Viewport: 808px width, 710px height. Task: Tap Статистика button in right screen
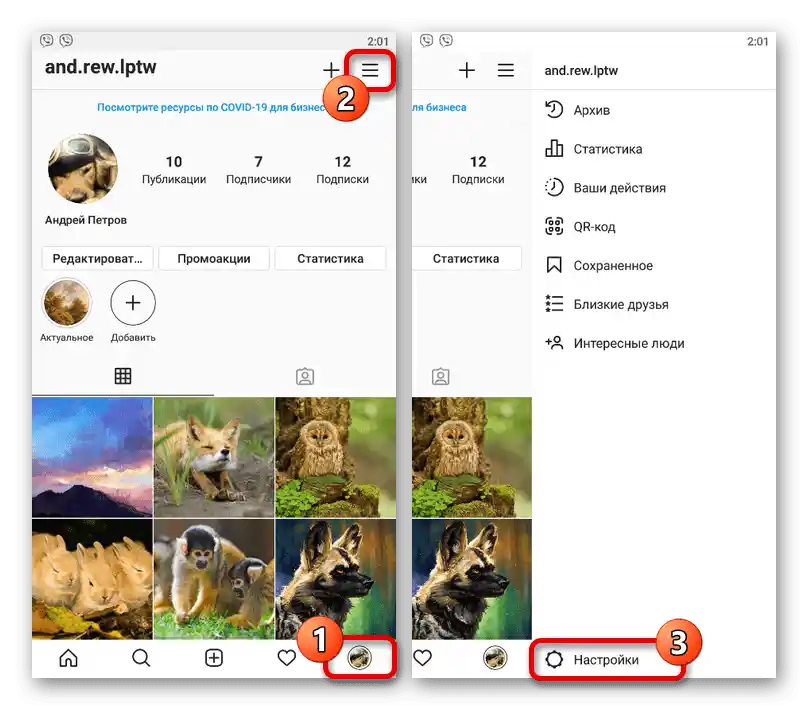coord(466,259)
